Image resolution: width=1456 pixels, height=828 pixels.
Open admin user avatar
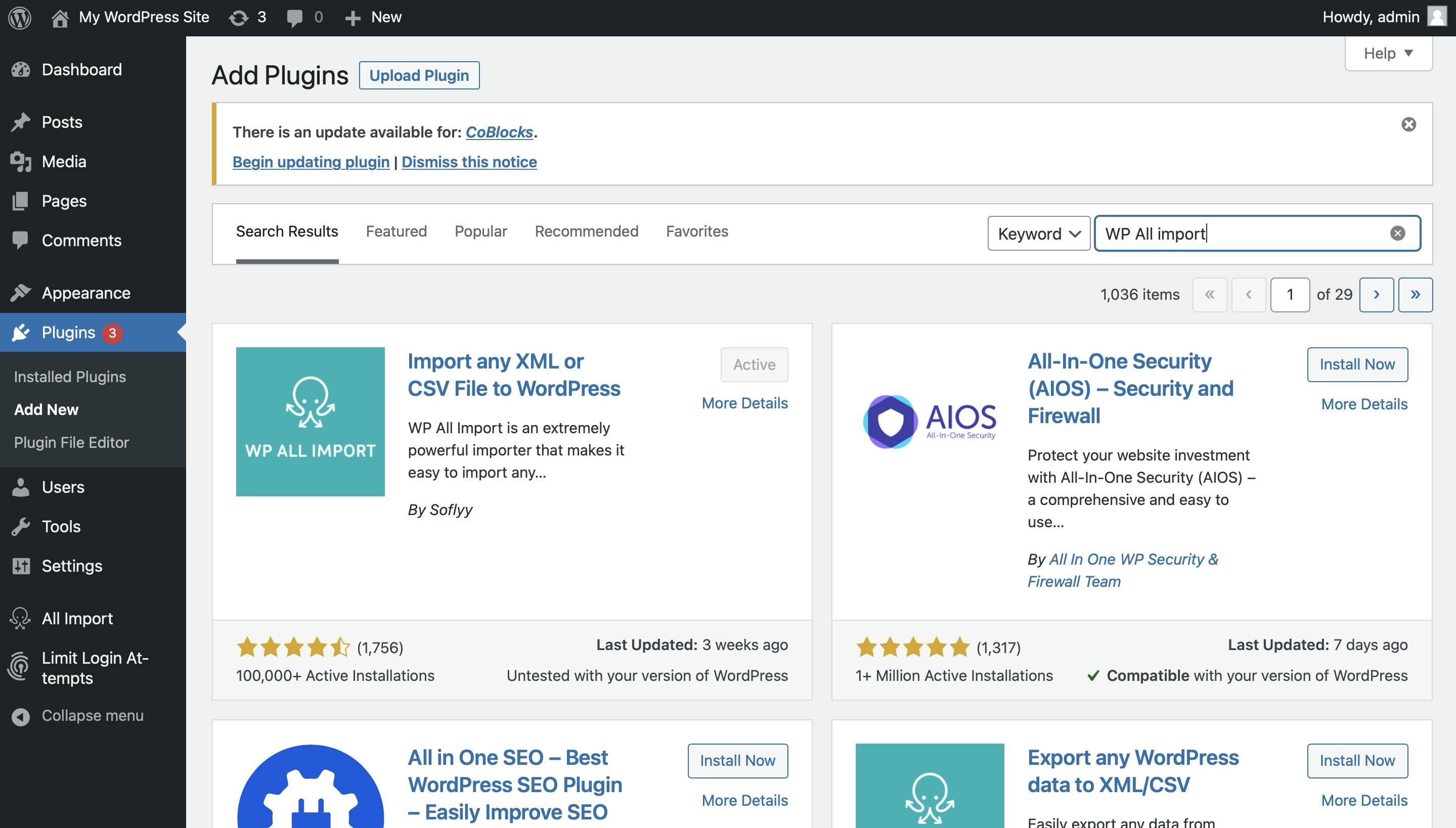pos(1437,17)
